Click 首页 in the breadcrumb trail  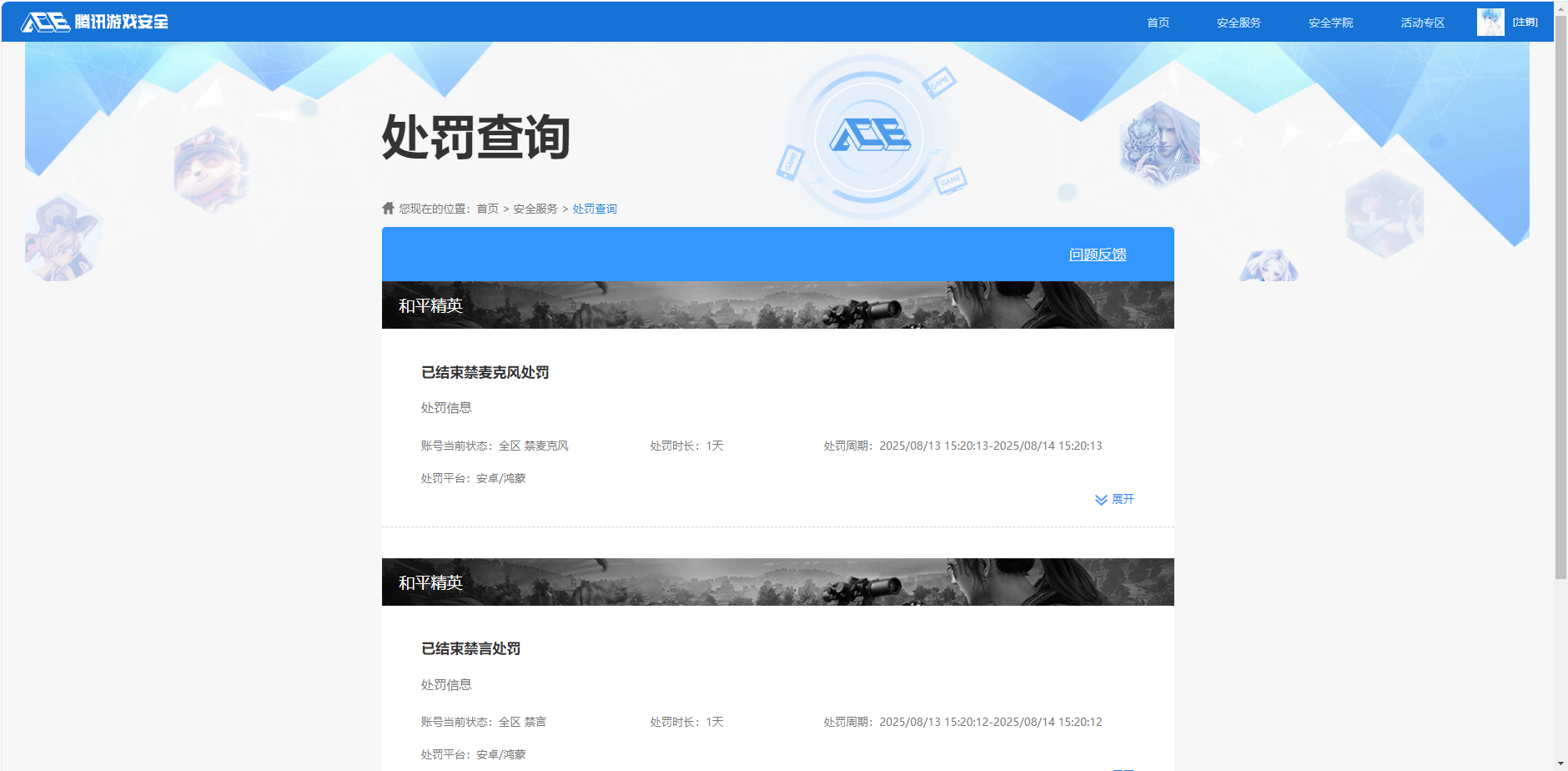[486, 208]
